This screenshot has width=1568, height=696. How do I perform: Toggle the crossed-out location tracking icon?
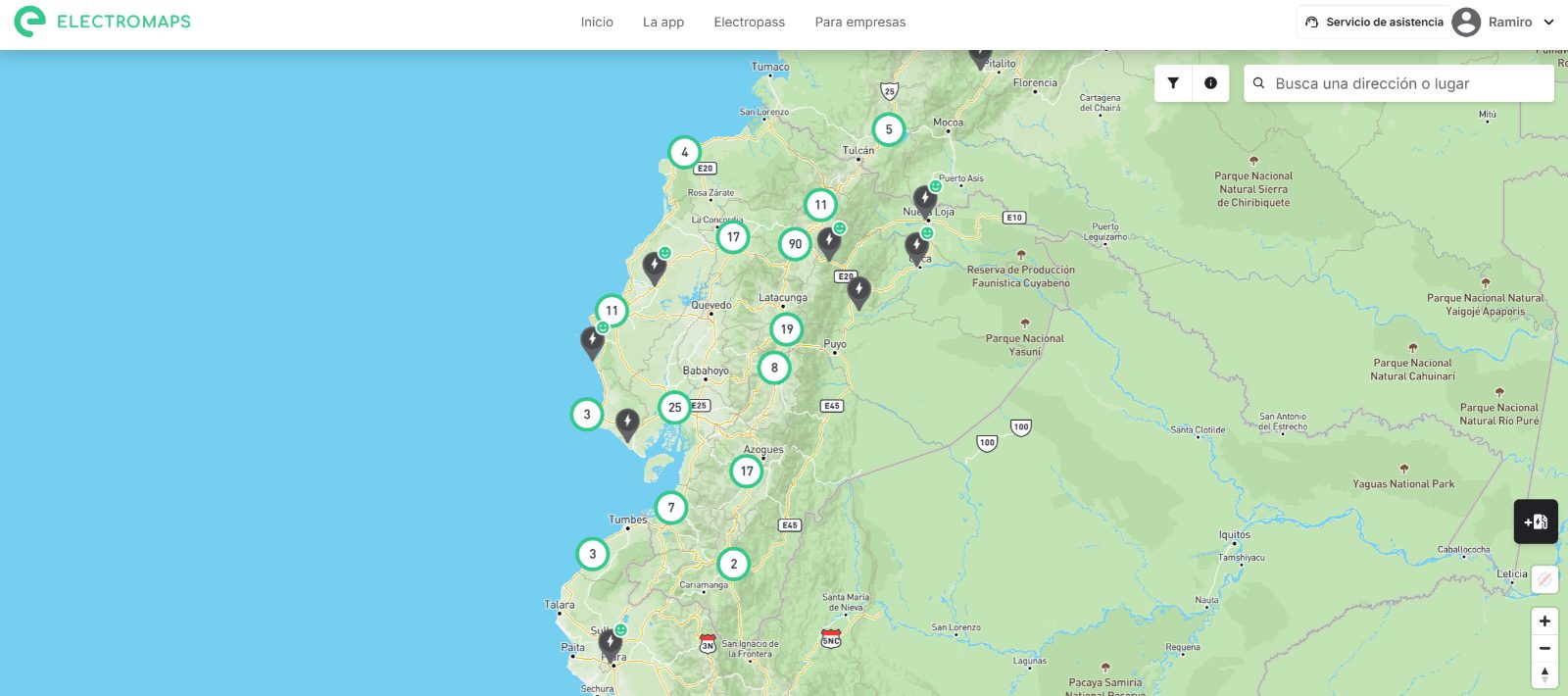pyautogui.click(x=1544, y=579)
